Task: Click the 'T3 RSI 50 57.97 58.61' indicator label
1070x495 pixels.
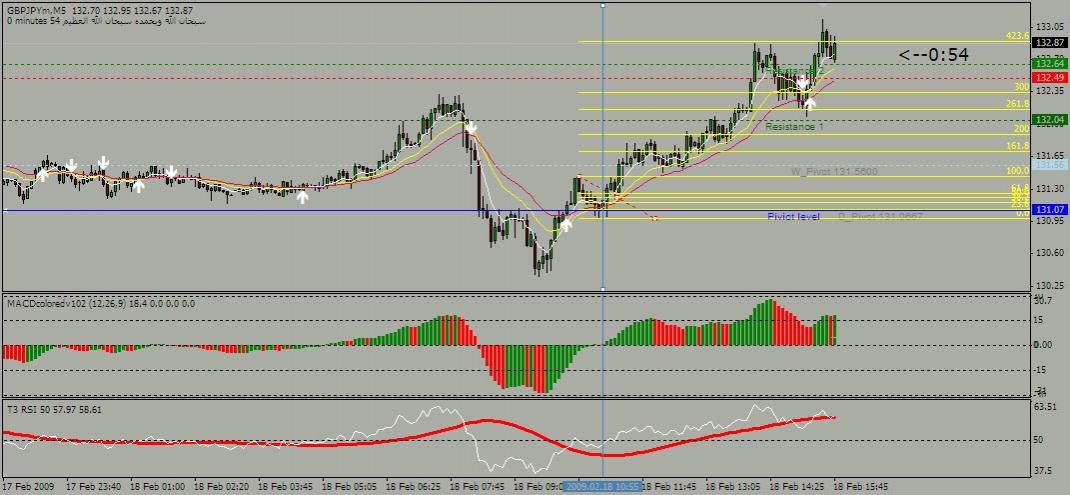Action: (55, 408)
